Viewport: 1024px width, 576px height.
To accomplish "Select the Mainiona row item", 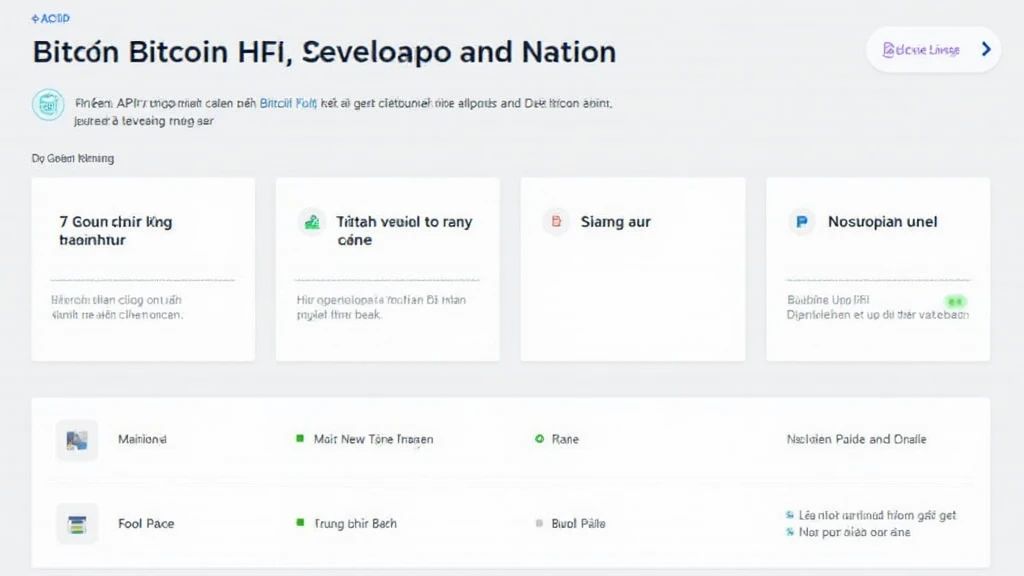I will click(x=142, y=439).
